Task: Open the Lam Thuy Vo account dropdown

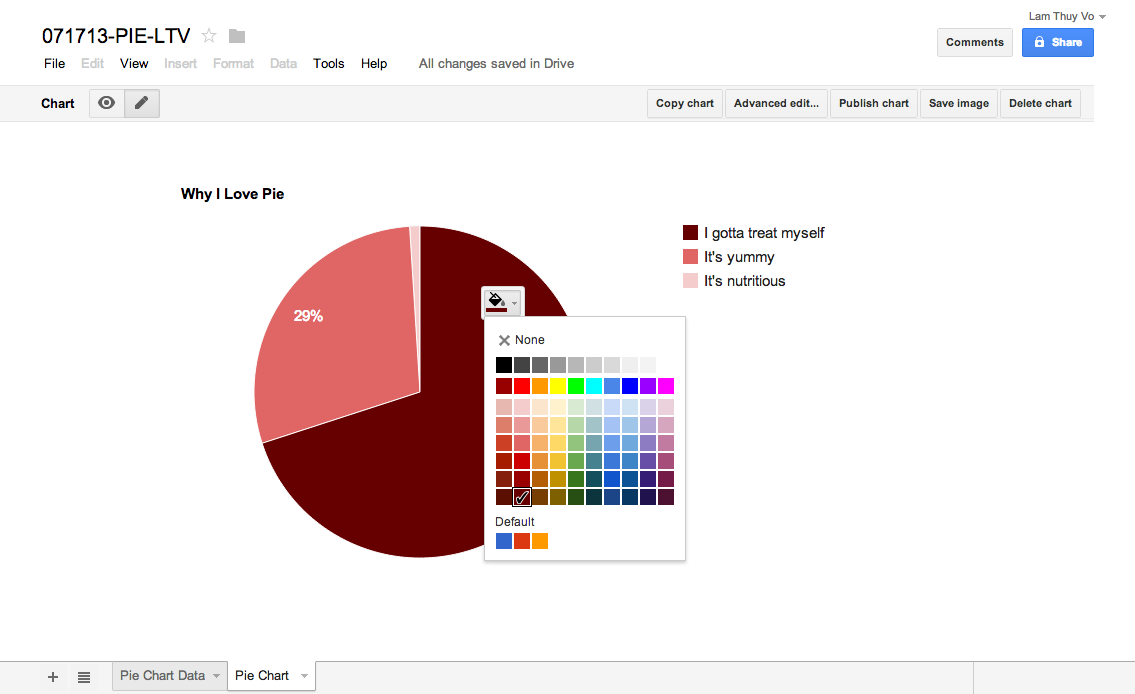Action: tap(1067, 16)
